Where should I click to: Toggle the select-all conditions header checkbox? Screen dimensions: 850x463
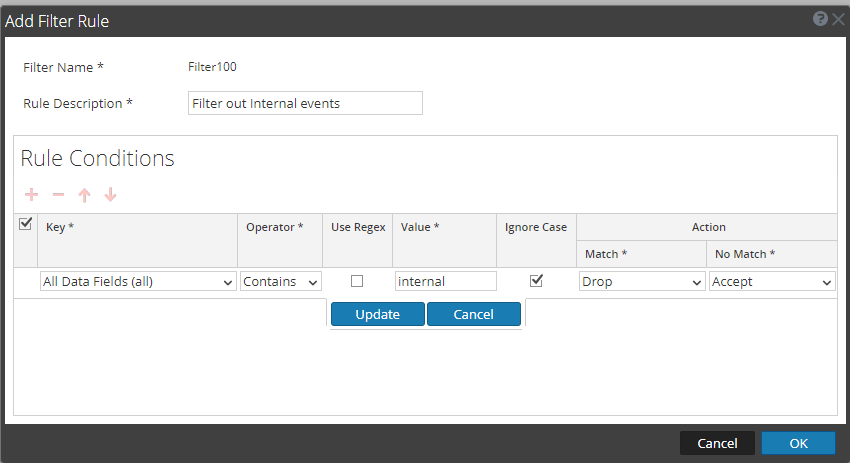(26, 225)
